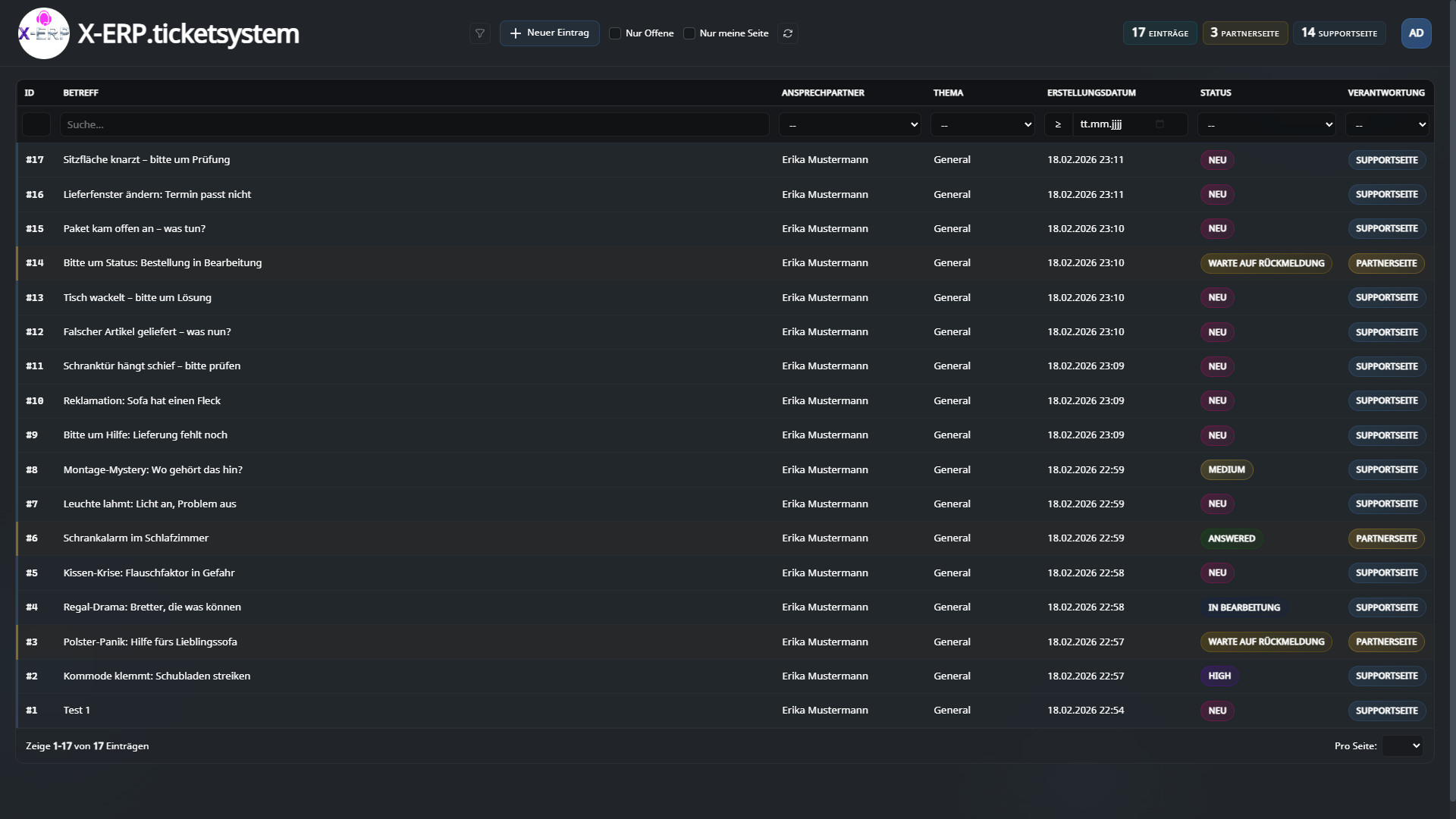
Task: Open the AD user avatar menu
Action: coord(1417,33)
